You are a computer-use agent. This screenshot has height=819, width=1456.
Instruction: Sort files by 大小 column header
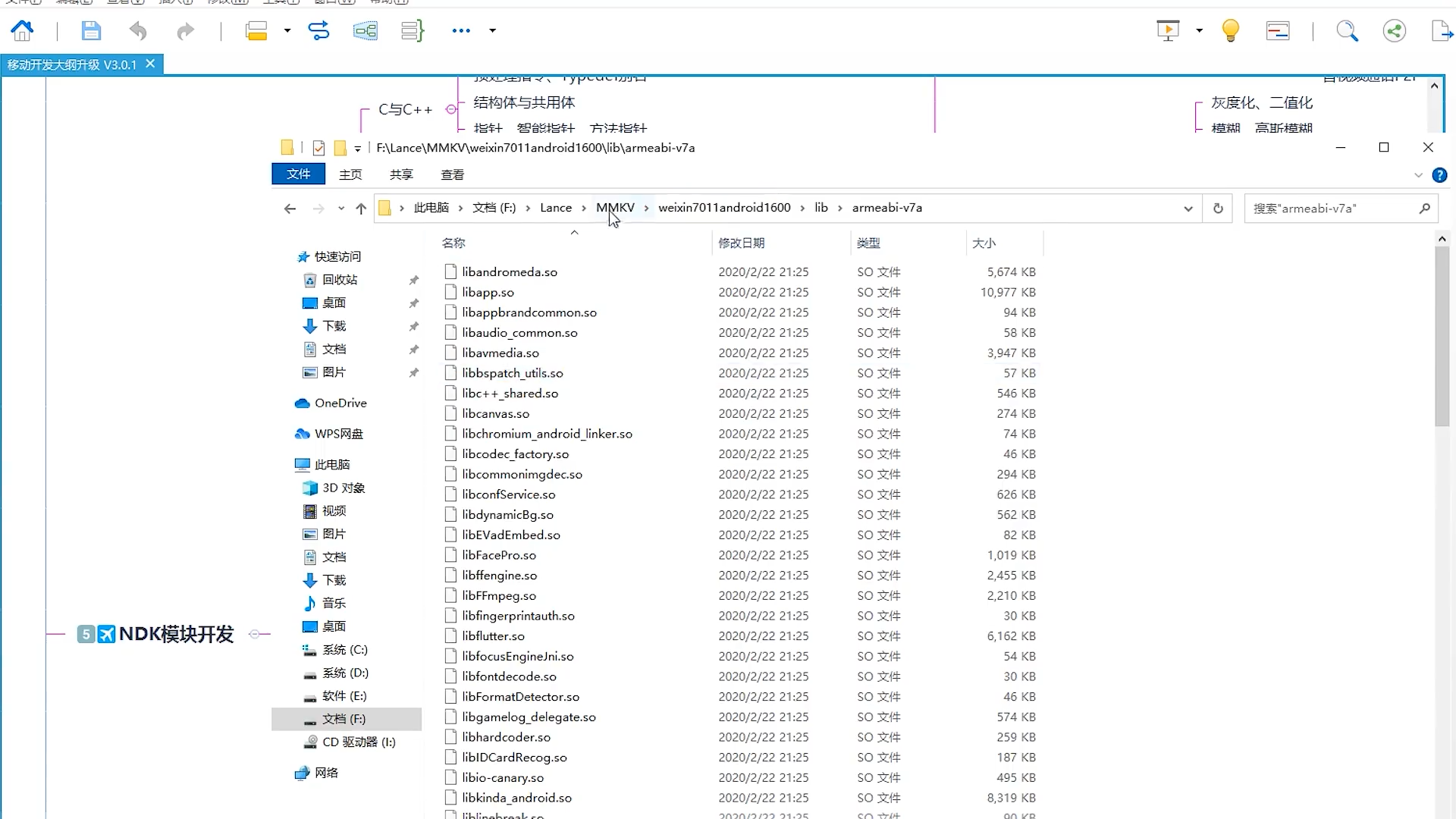click(984, 243)
